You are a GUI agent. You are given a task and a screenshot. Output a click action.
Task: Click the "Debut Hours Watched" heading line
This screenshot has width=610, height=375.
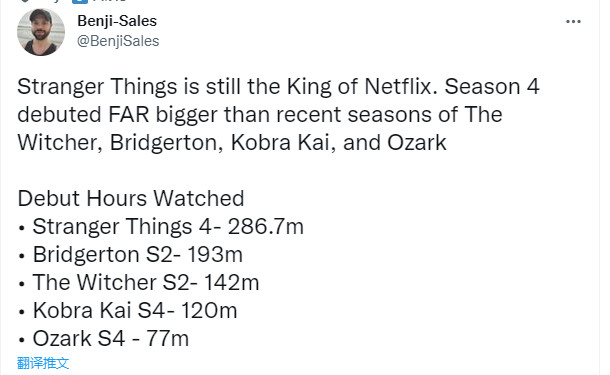tap(131, 198)
